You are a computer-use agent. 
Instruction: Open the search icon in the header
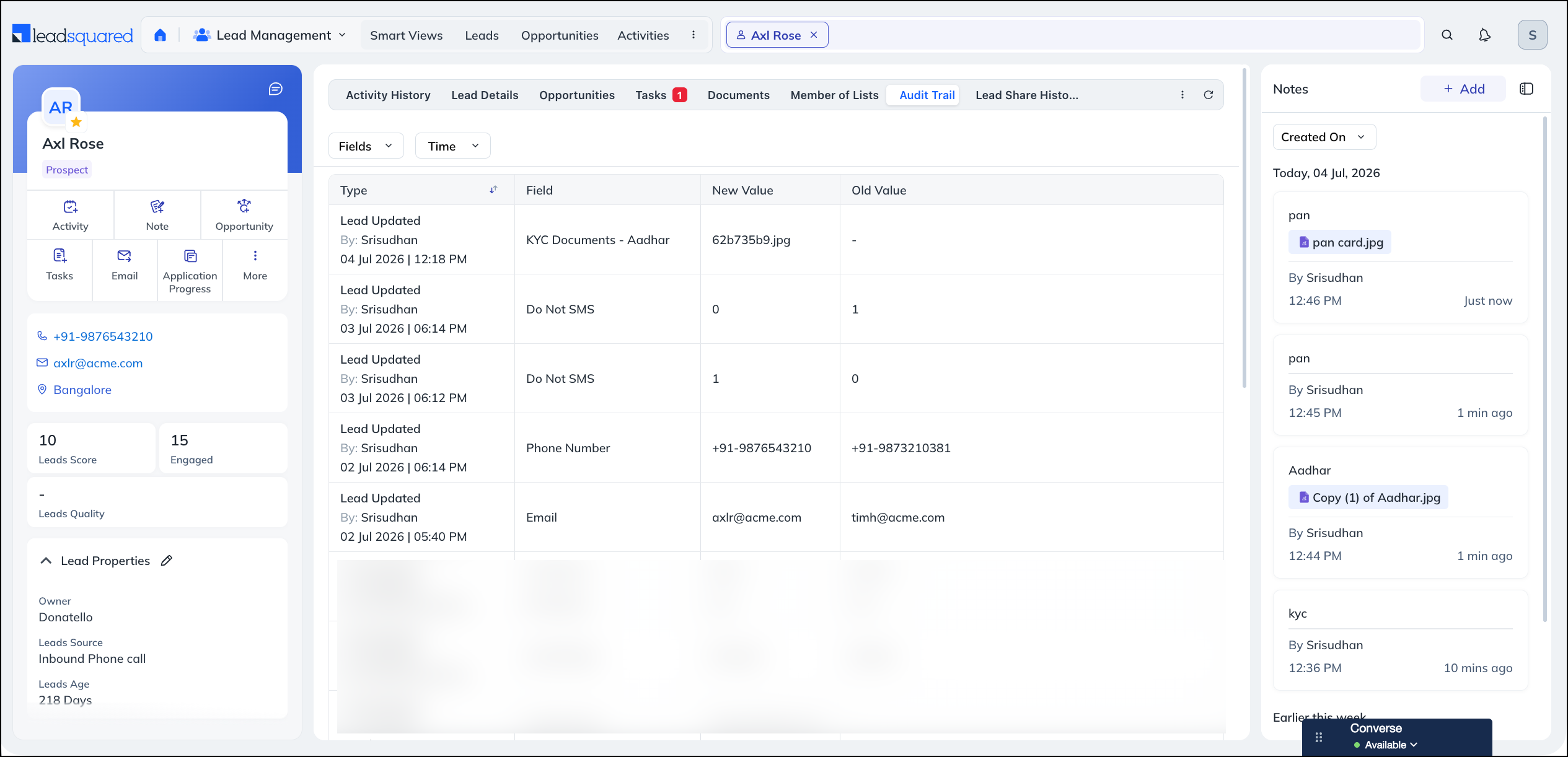(x=1447, y=35)
